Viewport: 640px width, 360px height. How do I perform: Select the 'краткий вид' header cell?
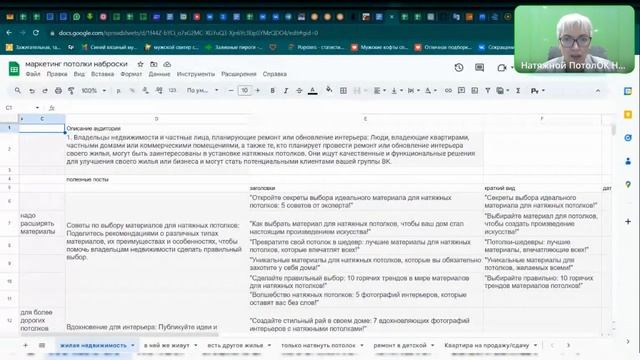(x=500, y=188)
